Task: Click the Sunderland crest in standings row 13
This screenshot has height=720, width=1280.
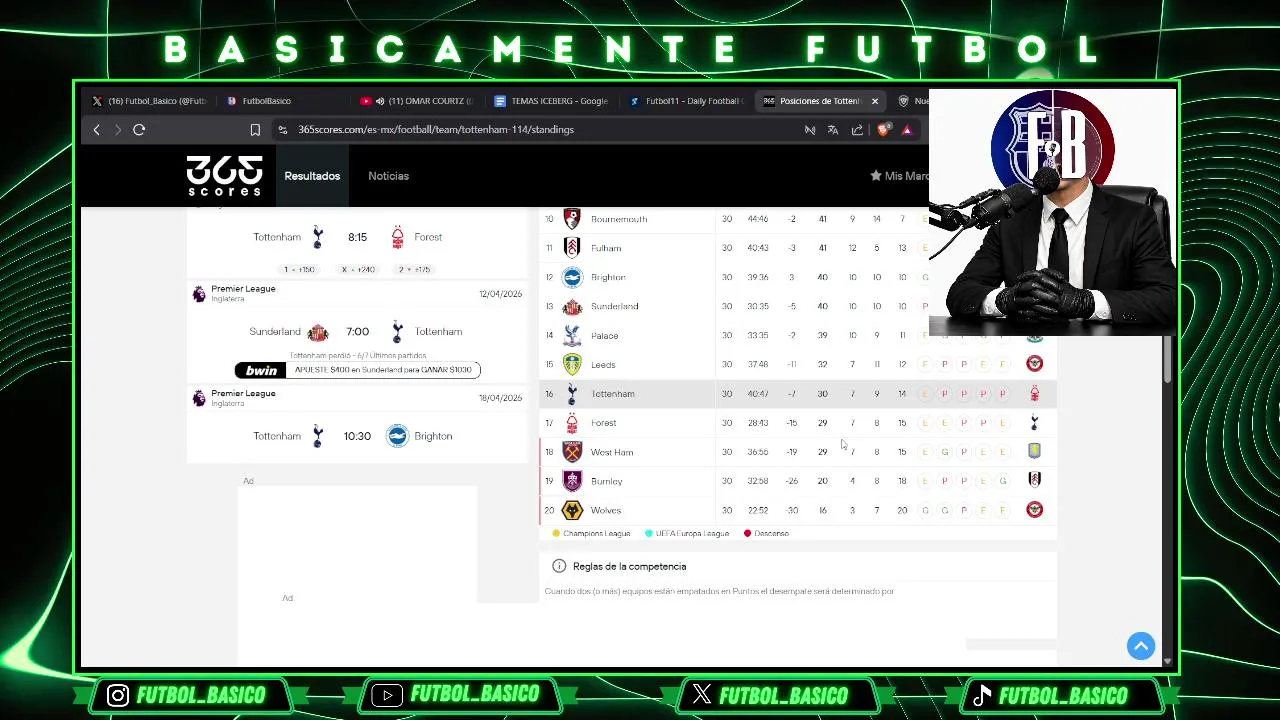Action: pyautogui.click(x=572, y=306)
